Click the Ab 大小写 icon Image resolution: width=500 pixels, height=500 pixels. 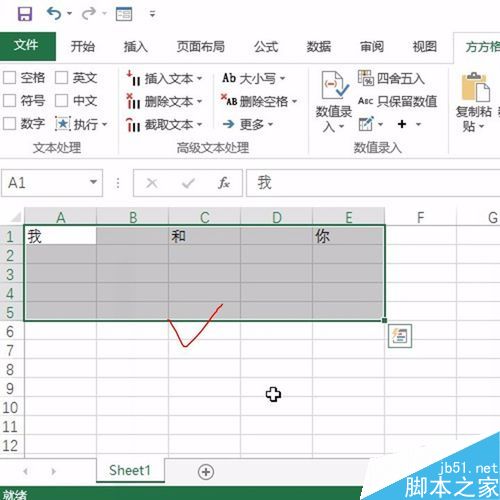pos(229,78)
